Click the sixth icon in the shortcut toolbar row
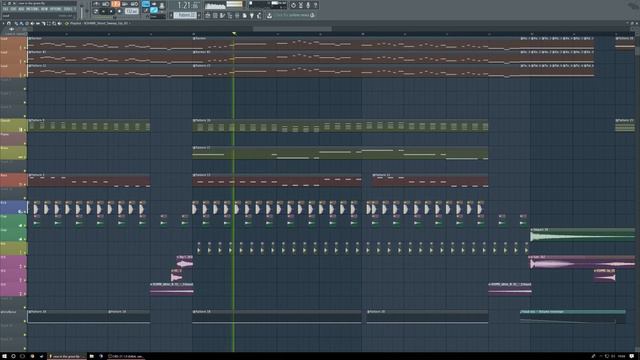The height and width of the screenshot is (360, 640). tap(244, 16)
